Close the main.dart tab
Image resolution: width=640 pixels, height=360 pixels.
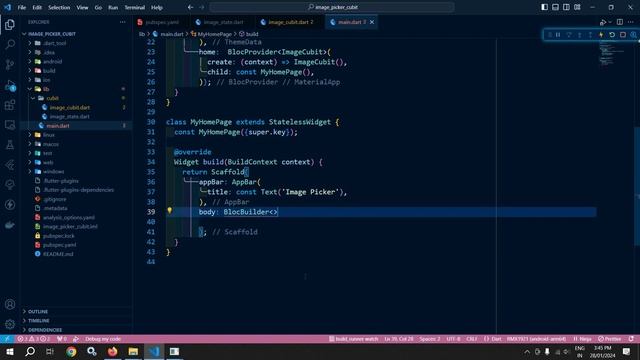[372, 22]
